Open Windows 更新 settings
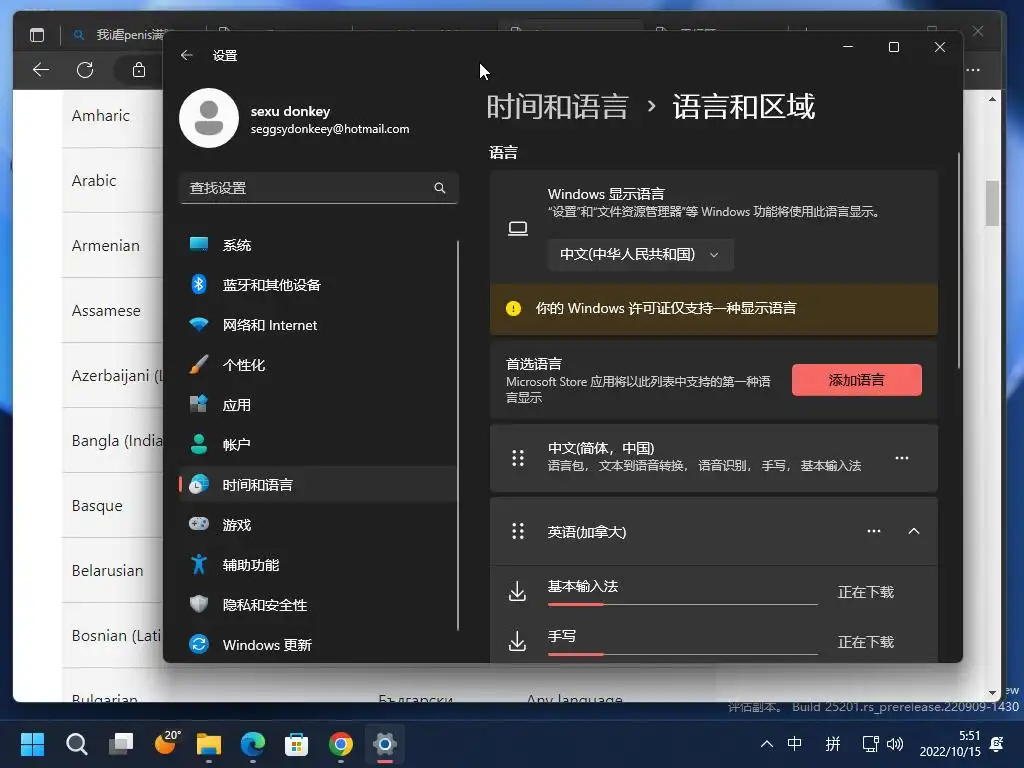Viewport: 1024px width, 768px height. tap(318, 645)
